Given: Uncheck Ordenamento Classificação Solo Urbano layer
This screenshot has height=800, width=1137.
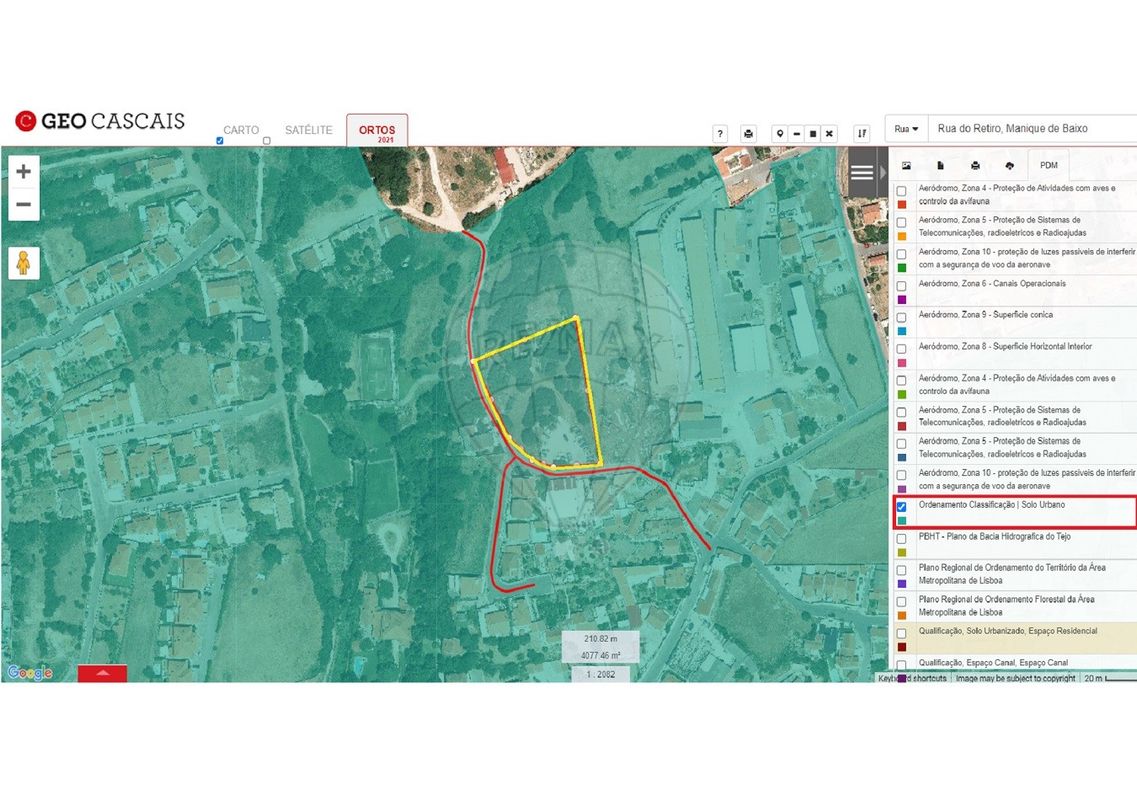Looking at the screenshot, I should click(901, 507).
